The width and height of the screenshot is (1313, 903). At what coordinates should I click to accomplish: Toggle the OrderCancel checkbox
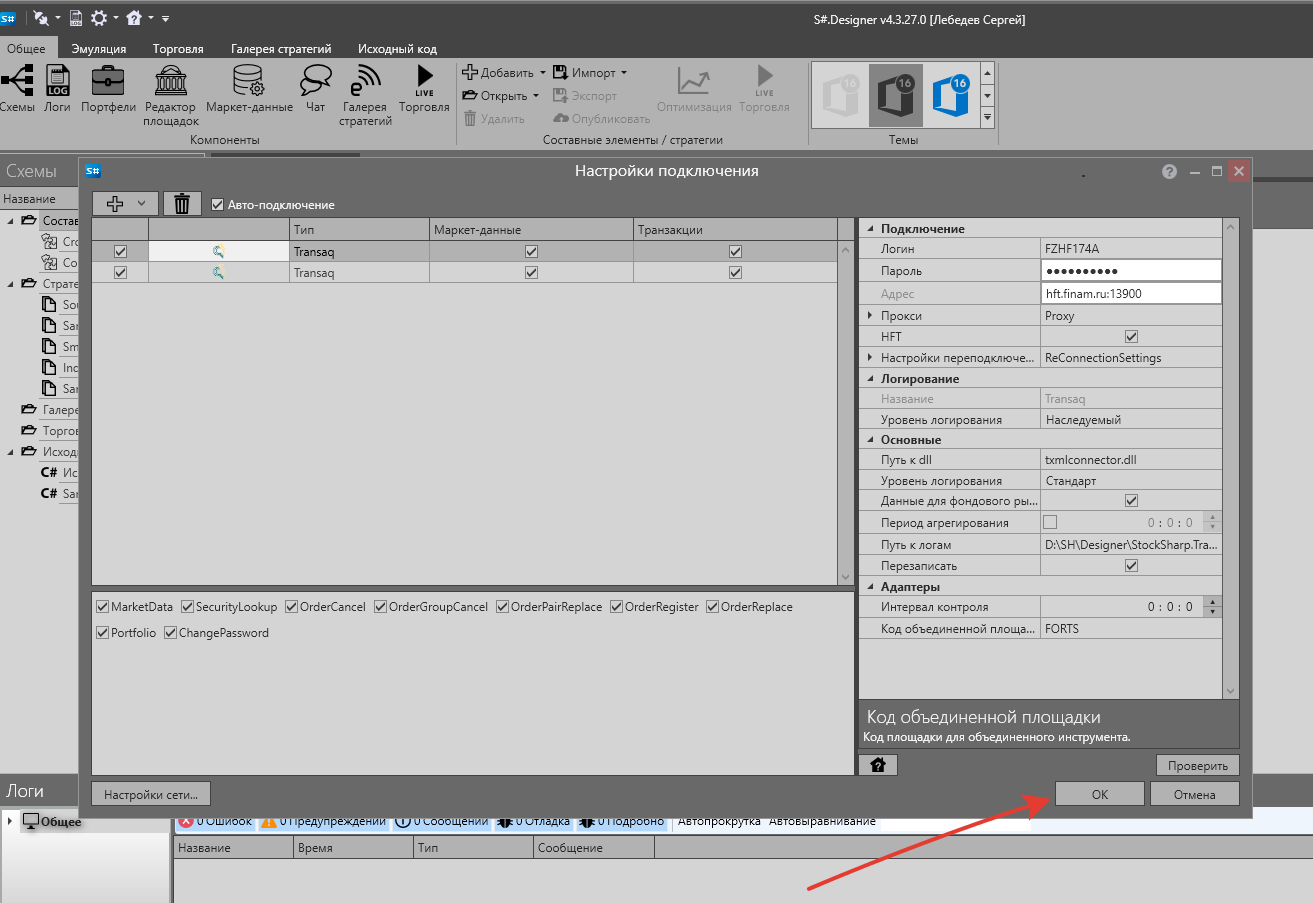[291, 607]
